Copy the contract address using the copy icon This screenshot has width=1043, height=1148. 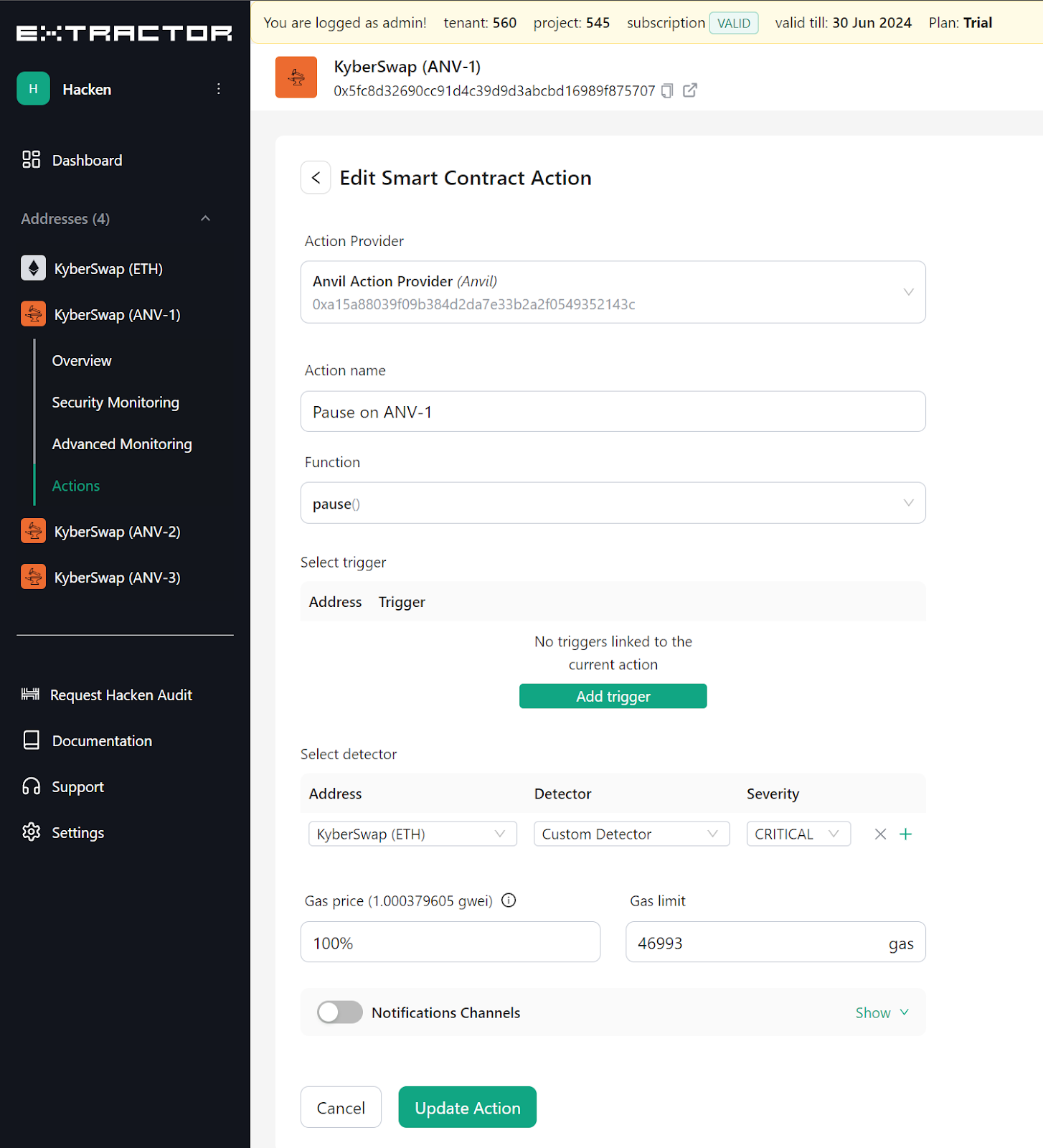(667, 90)
